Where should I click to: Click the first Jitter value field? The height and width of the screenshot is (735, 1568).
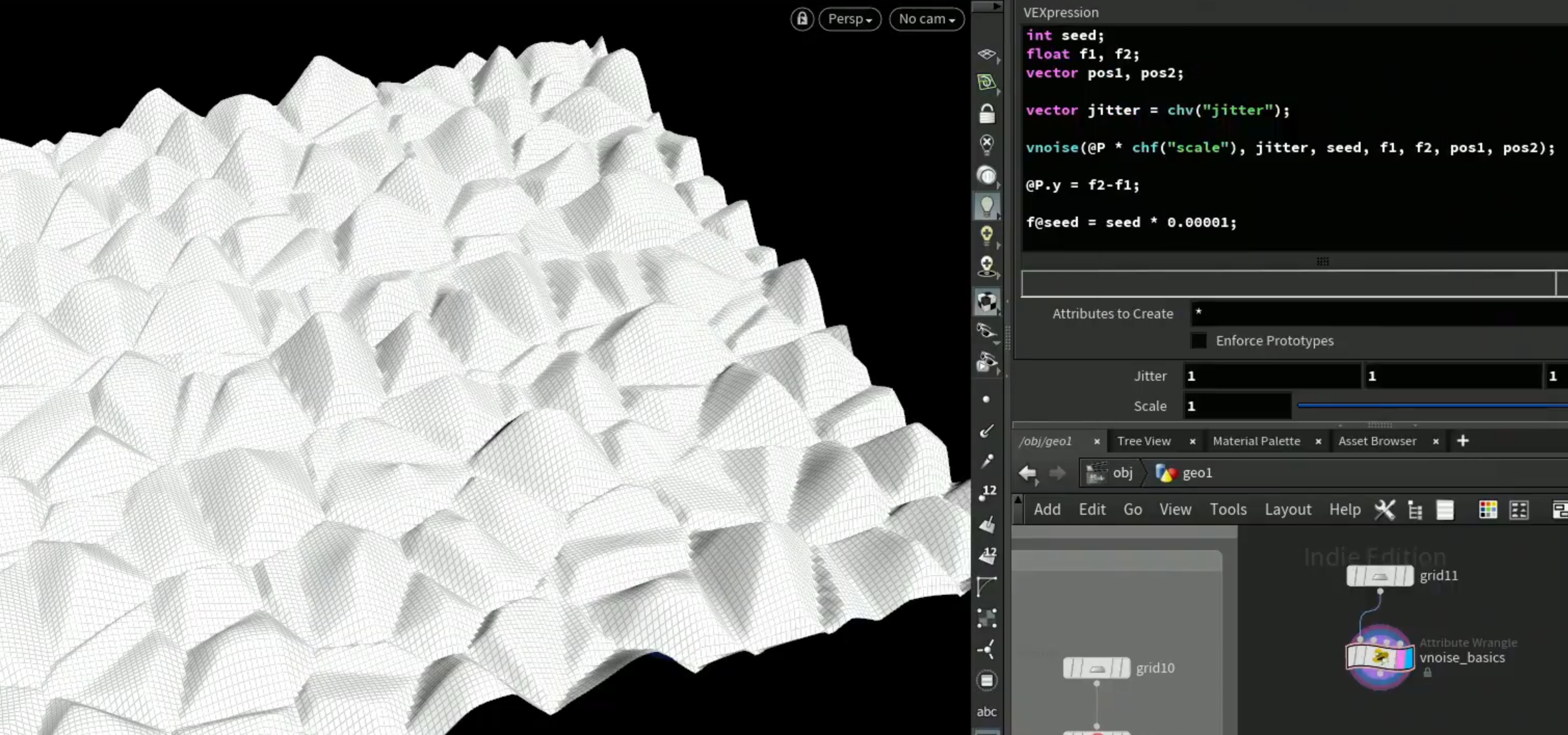(x=1271, y=376)
